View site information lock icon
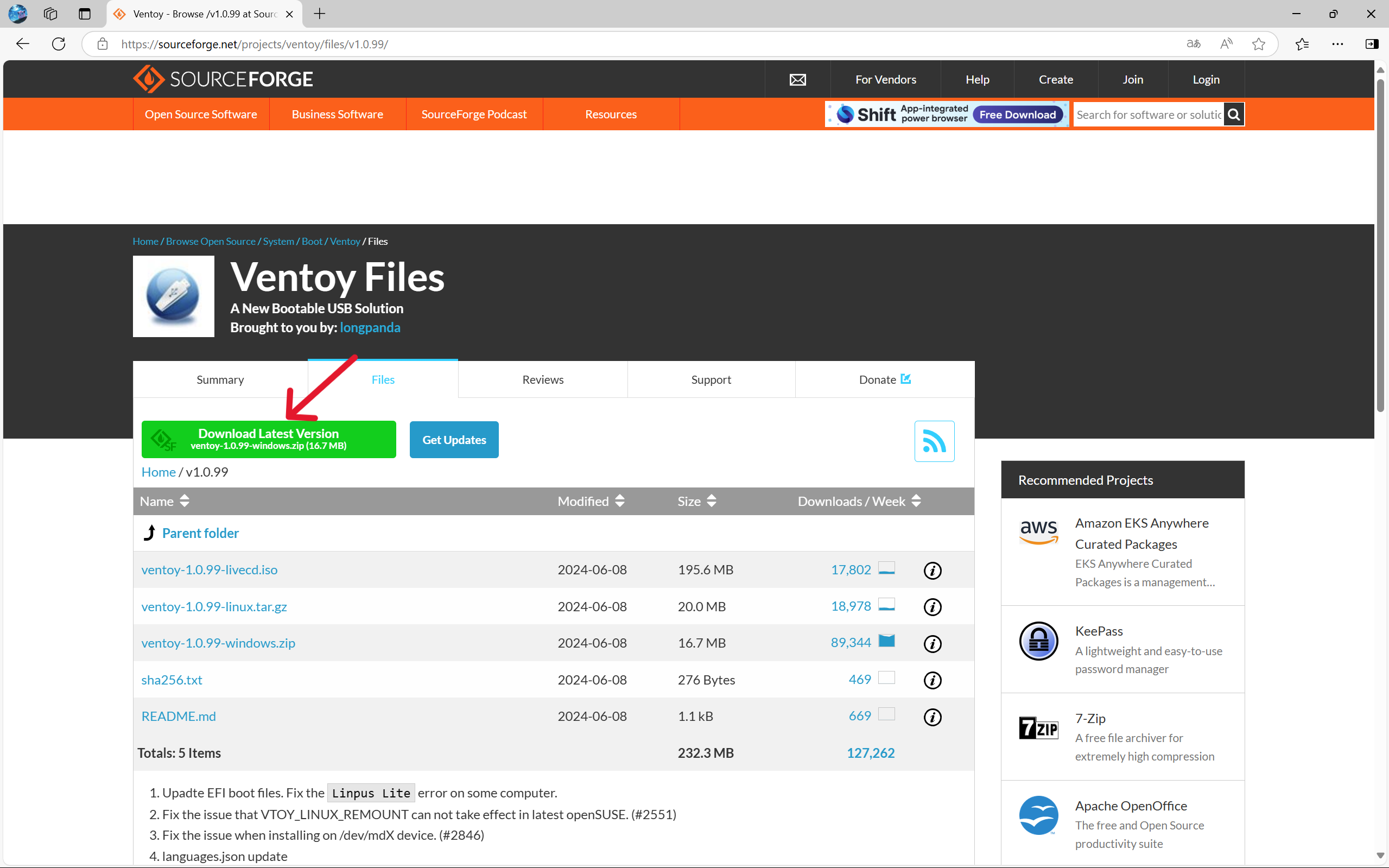Viewport: 1389px width, 868px height. (102, 44)
